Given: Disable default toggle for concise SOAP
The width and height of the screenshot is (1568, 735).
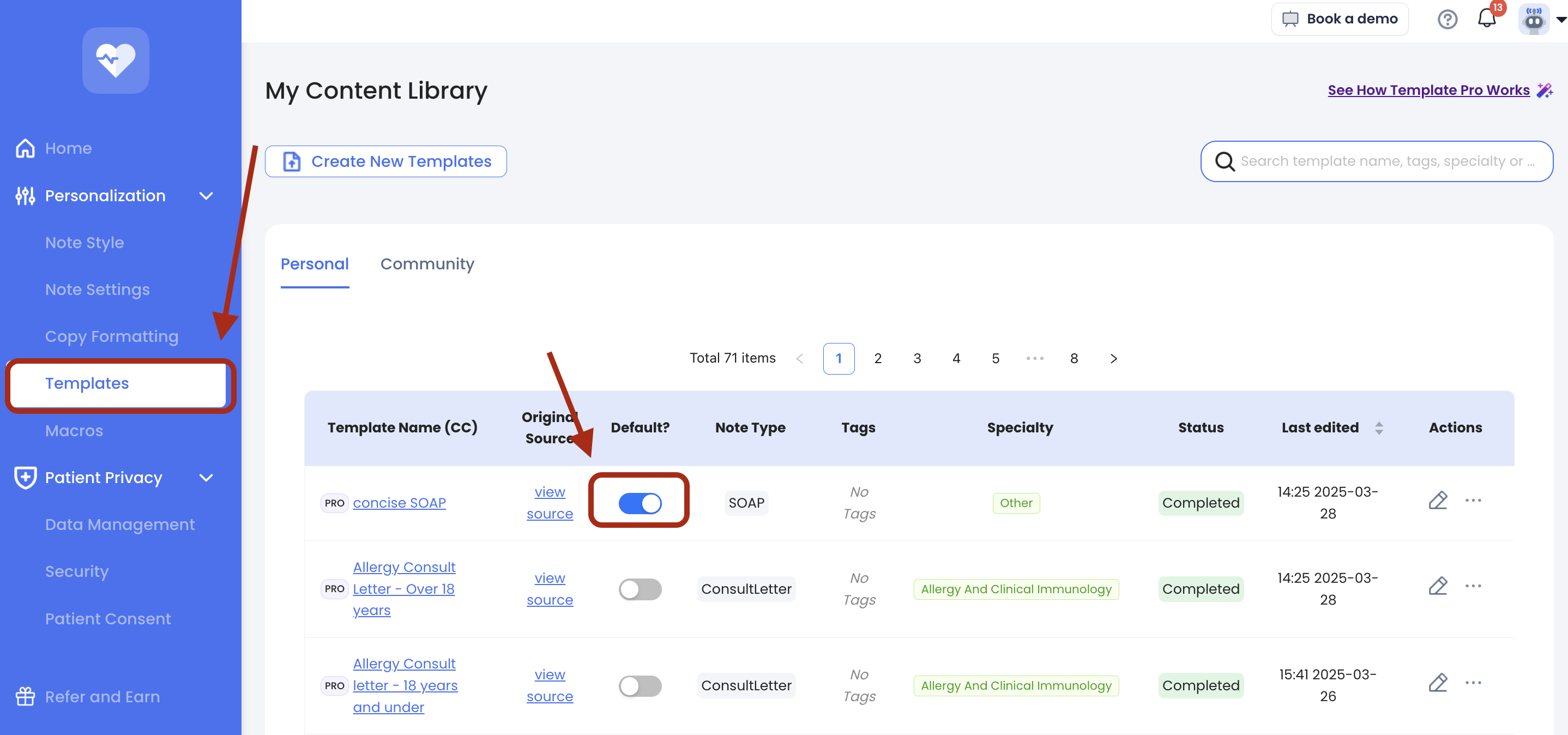Looking at the screenshot, I should coord(640,503).
